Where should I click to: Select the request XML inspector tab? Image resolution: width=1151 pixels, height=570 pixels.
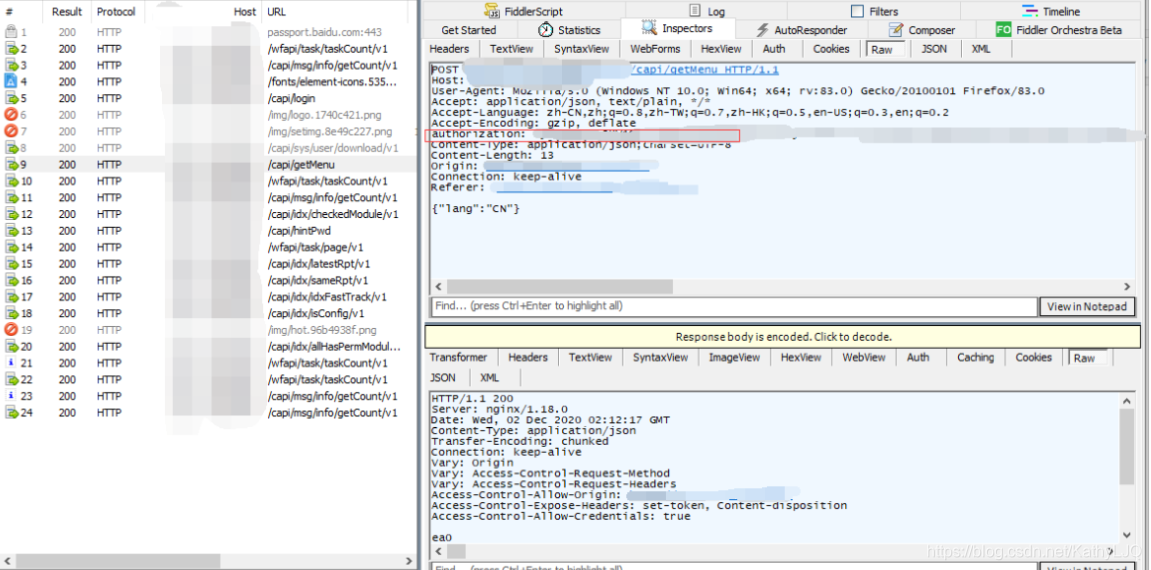(981, 49)
